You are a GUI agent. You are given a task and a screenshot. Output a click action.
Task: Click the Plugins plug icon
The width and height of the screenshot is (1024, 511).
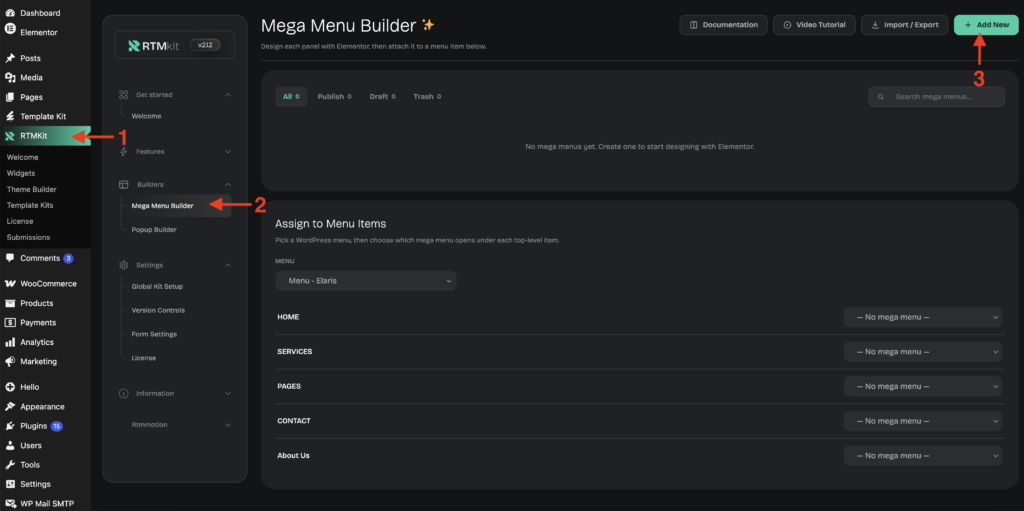point(10,426)
